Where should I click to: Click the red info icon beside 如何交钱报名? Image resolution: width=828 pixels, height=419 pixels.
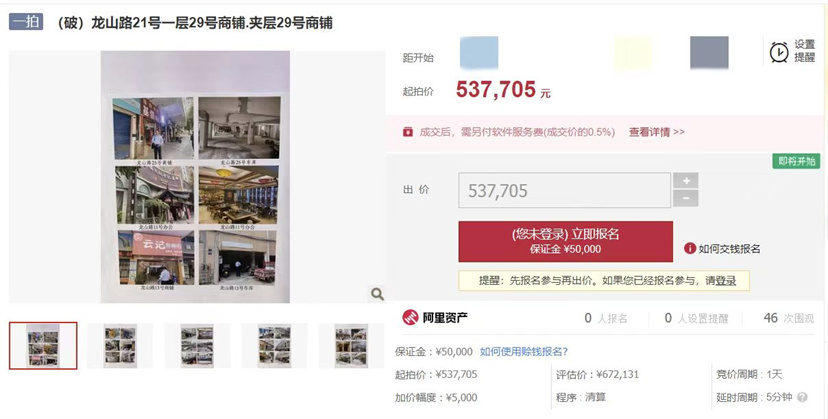point(690,248)
